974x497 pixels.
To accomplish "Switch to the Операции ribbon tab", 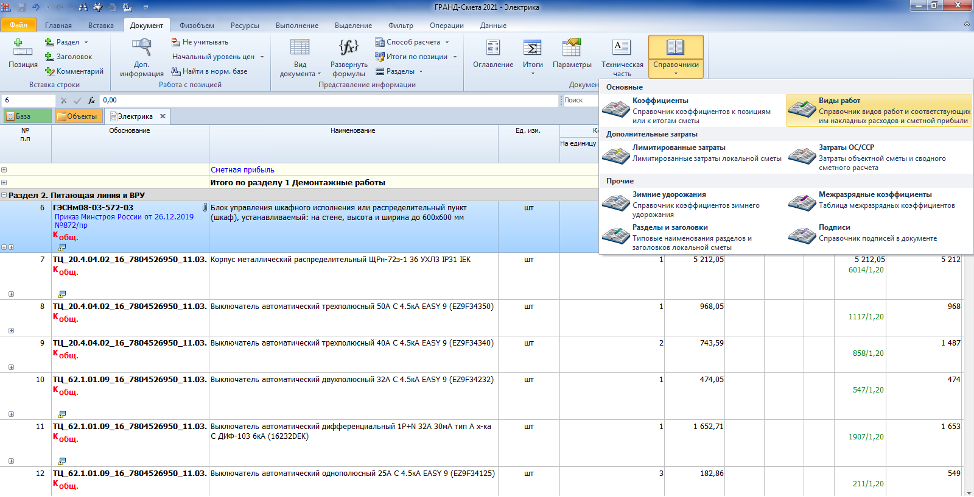I will (446, 25).
